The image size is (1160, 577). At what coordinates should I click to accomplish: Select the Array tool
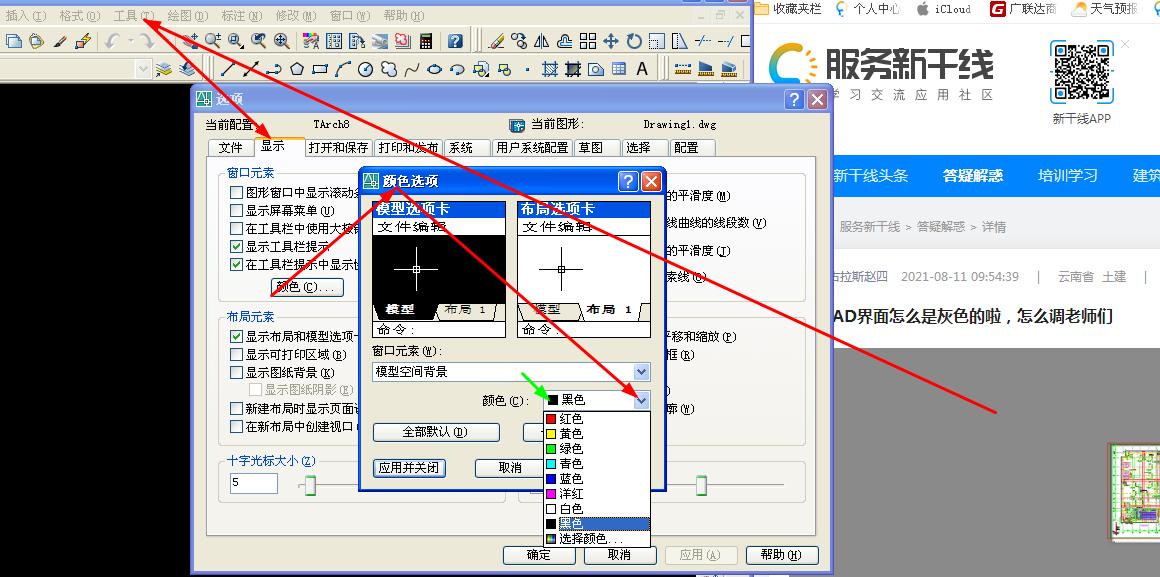coord(588,41)
